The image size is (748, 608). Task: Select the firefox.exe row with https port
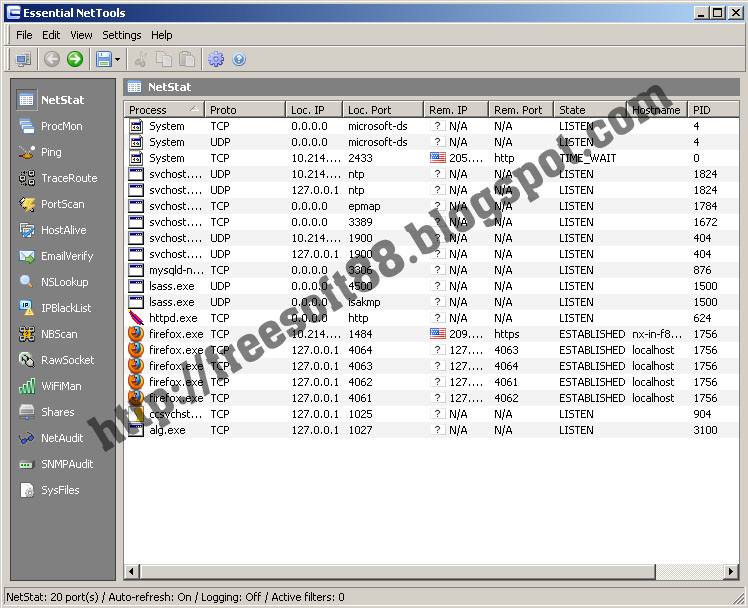pos(431,334)
